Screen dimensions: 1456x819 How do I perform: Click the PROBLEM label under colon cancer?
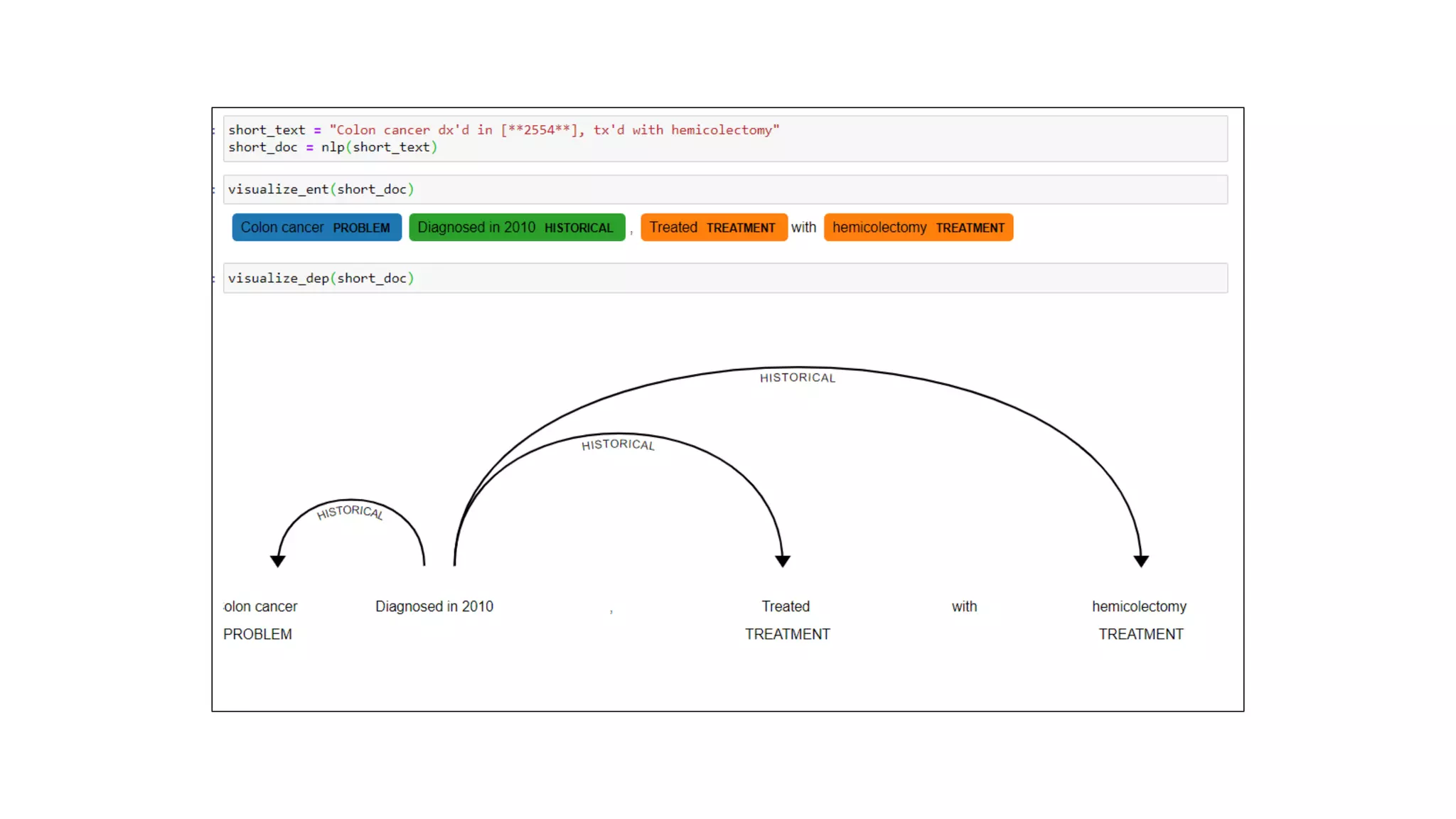(257, 634)
